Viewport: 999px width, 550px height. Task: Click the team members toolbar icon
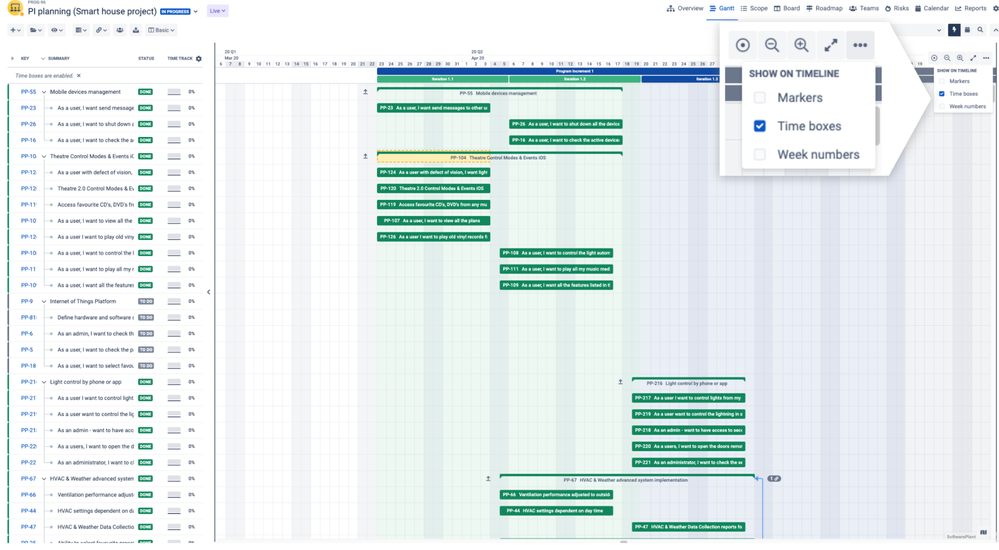[119, 30]
